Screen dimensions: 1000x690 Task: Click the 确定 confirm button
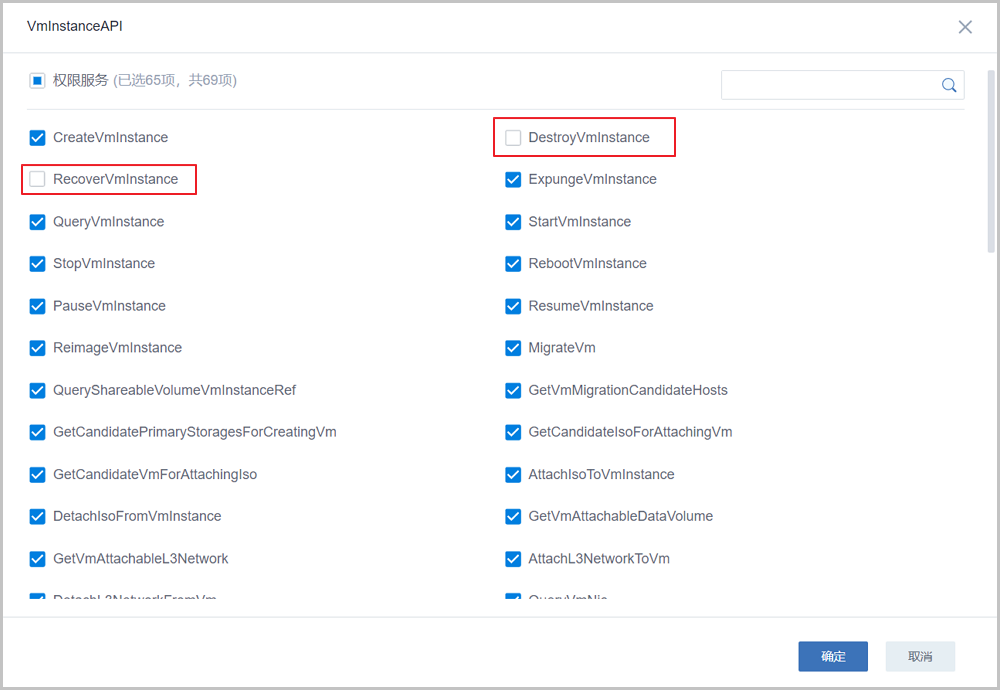pos(833,656)
